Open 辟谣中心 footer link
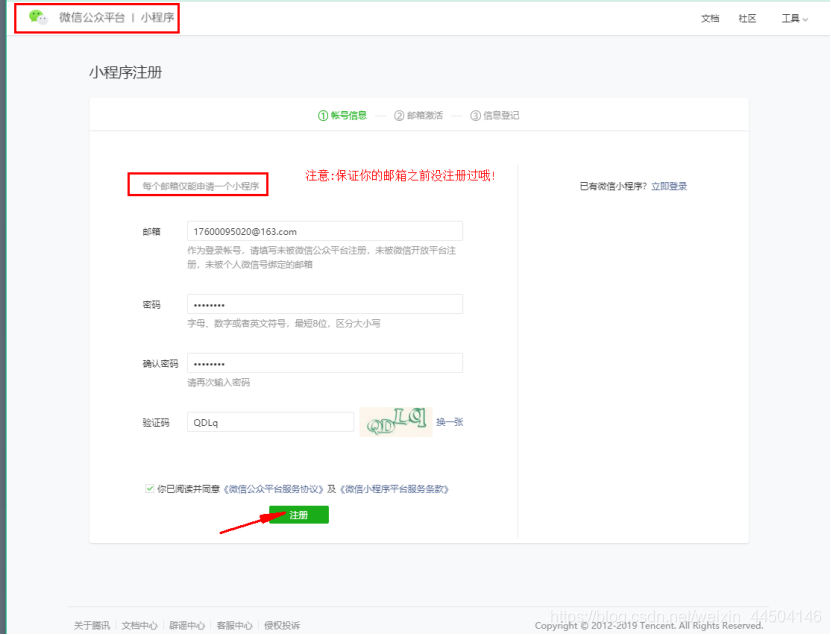The width and height of the screenshot is (831, 635). pos(187,625)
